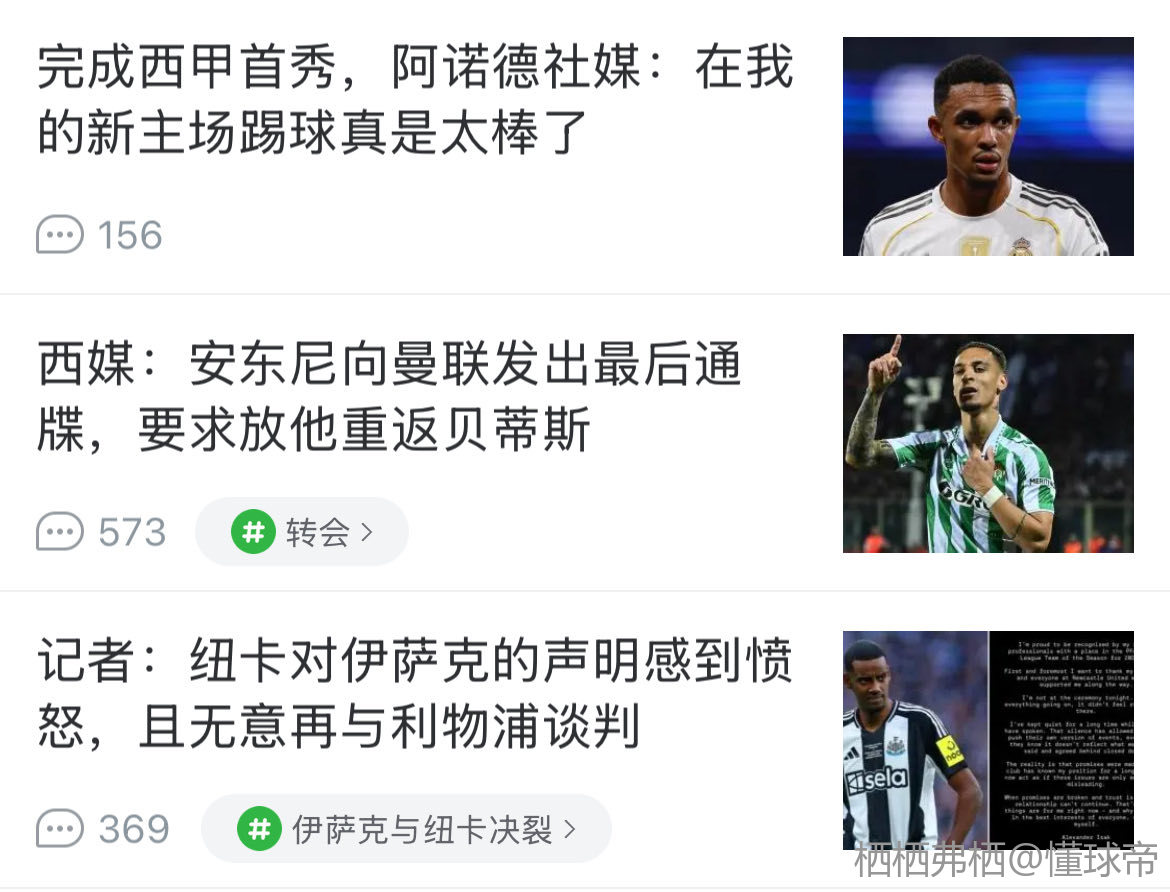Open the 伊萨克与纽卡决裂 topic tag

click(x=406, y=829)
